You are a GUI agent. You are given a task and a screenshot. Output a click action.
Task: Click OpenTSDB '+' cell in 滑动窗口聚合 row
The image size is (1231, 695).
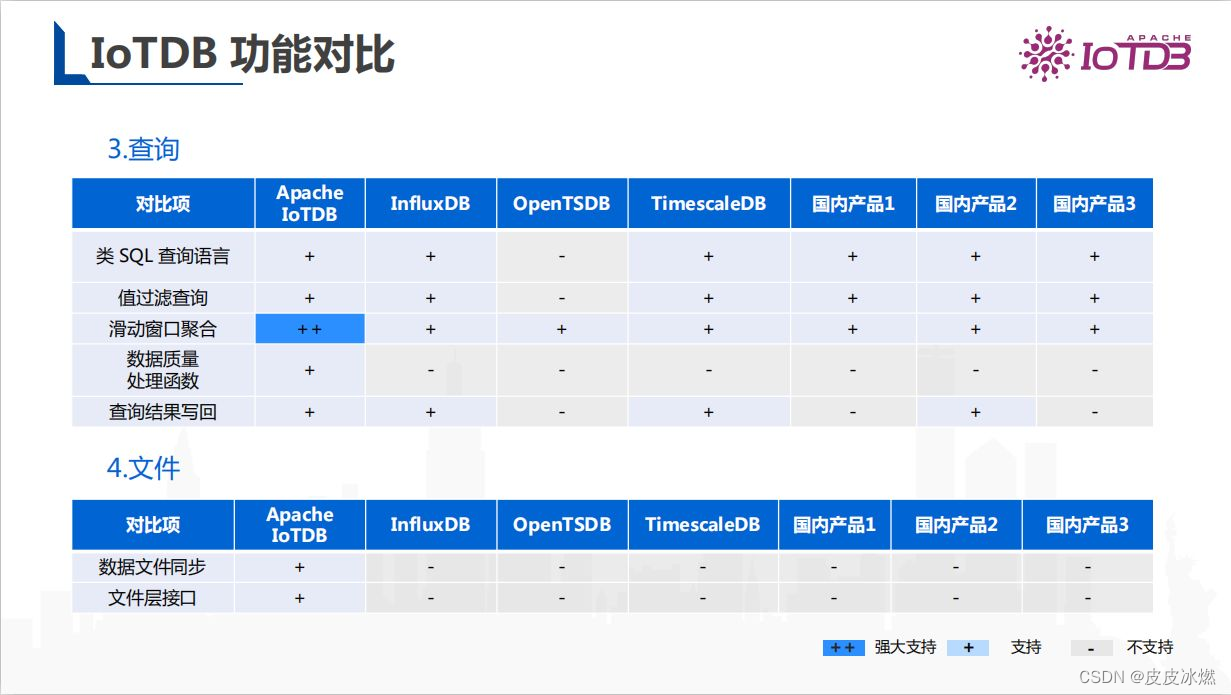[x=562, y=329]
